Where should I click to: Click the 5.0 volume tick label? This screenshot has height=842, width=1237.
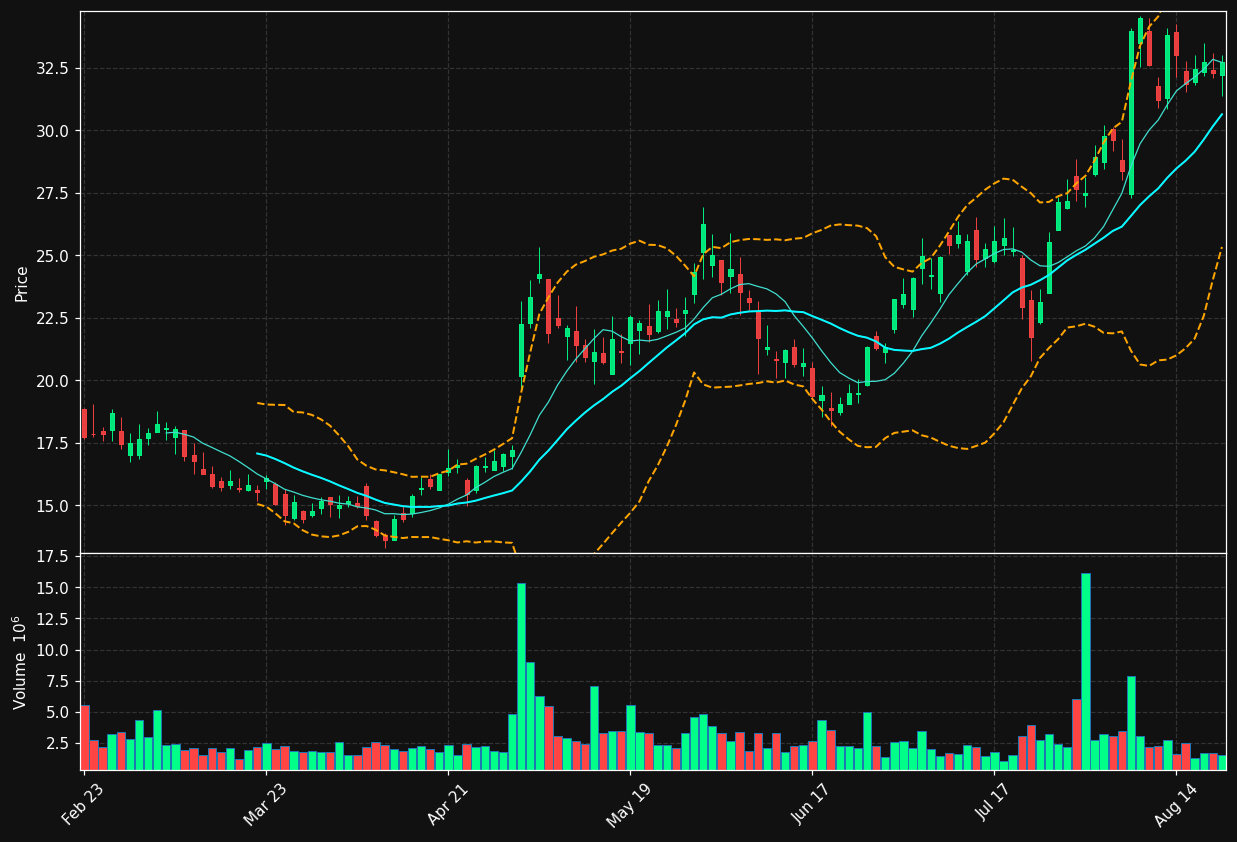click(57, 713)
